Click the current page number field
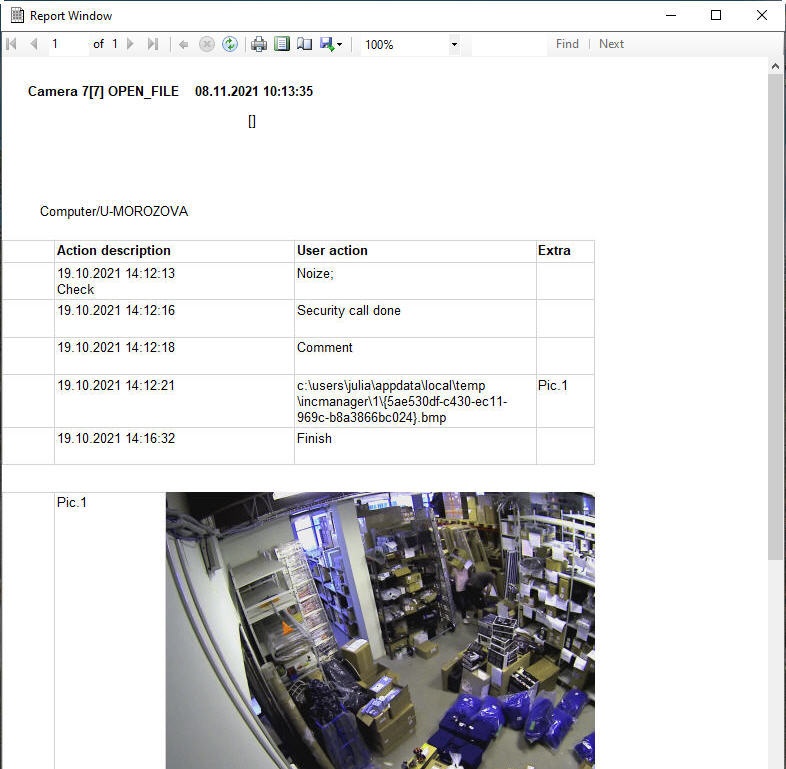Image resolution: width=786 pixels, height=769 pixels. (x=66, y=44)
